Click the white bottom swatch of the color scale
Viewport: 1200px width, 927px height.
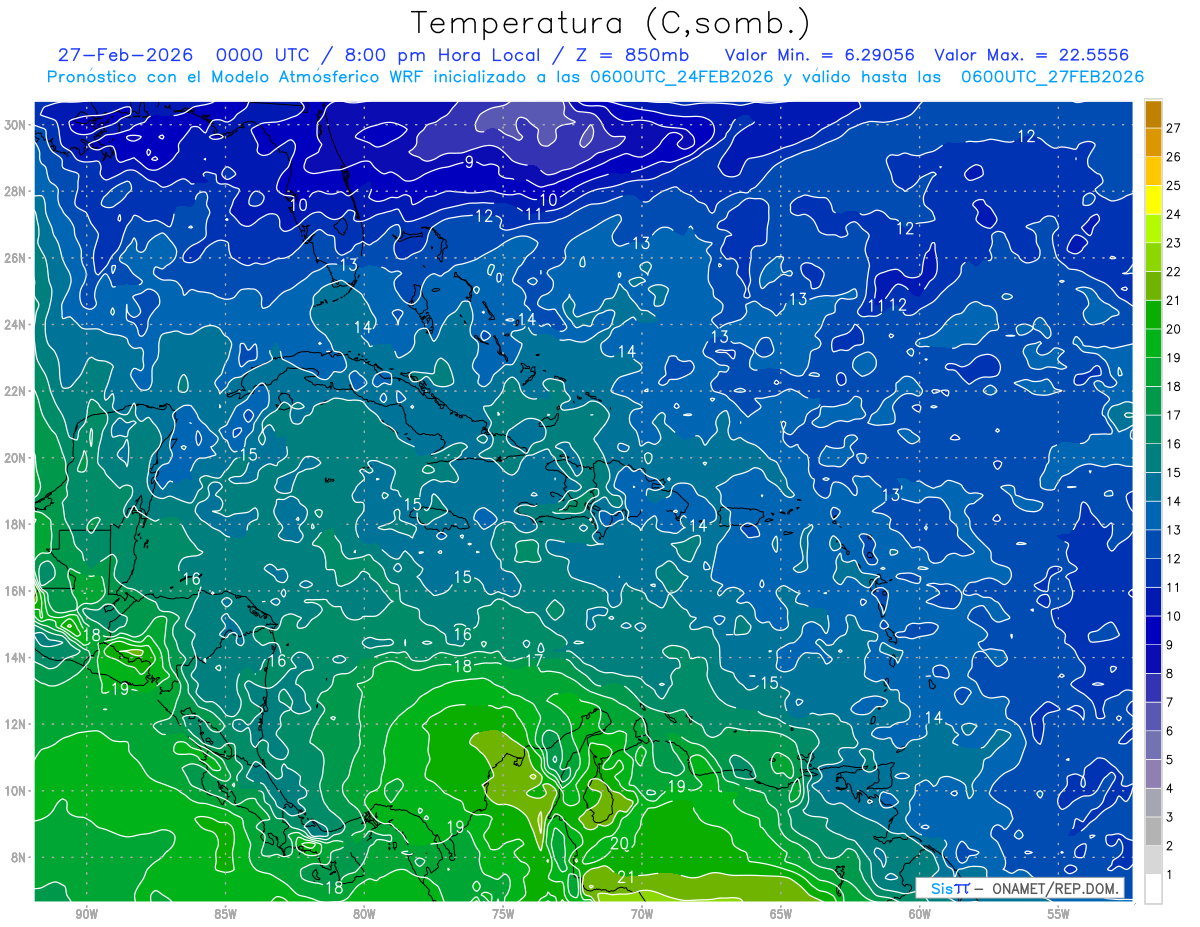click(1153, 889)
